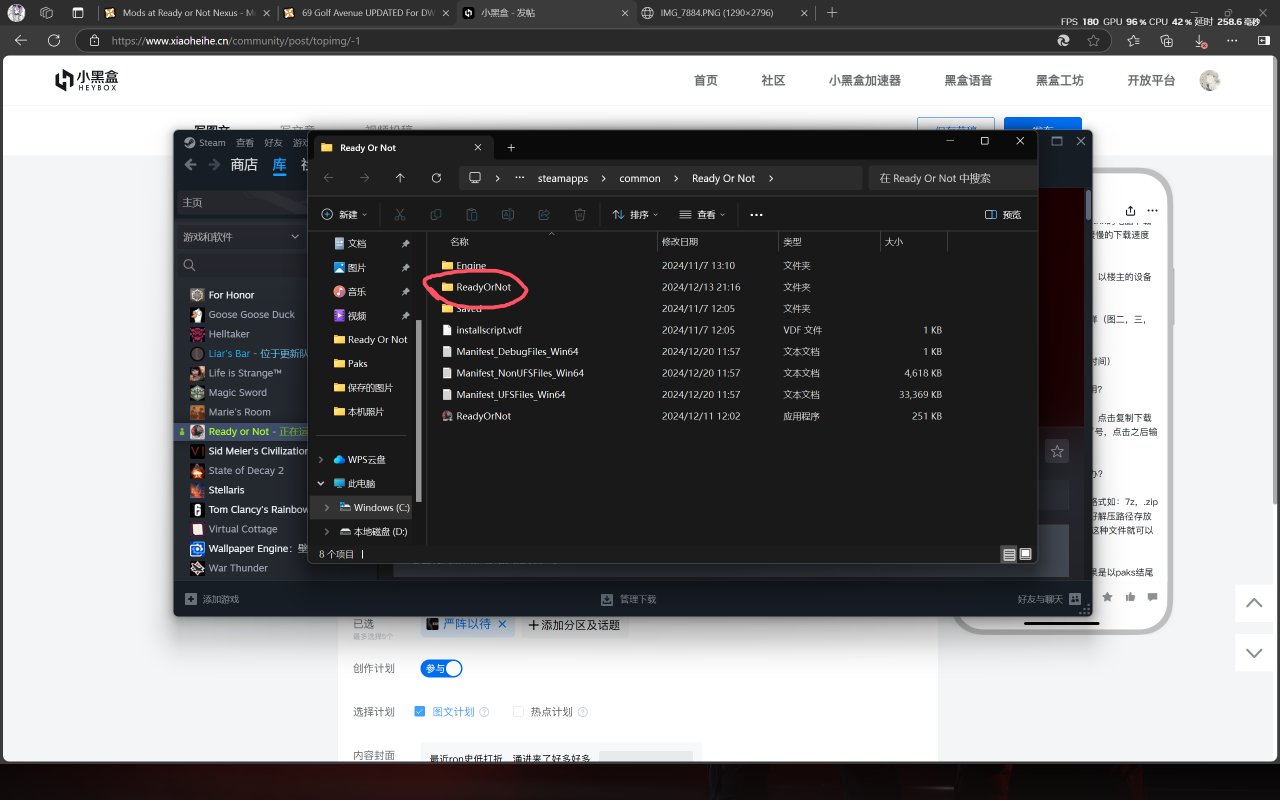1280x800 pixels.
Task: Toggle the 创作计划 参与 switch
Action: [x=442, y=668]
